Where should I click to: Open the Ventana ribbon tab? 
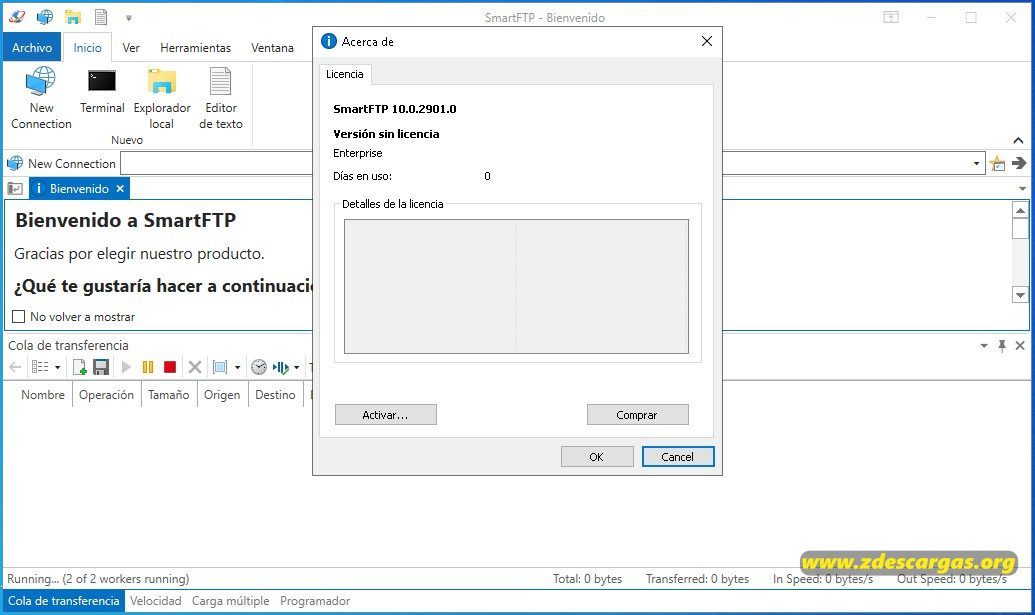pos(272,48)
